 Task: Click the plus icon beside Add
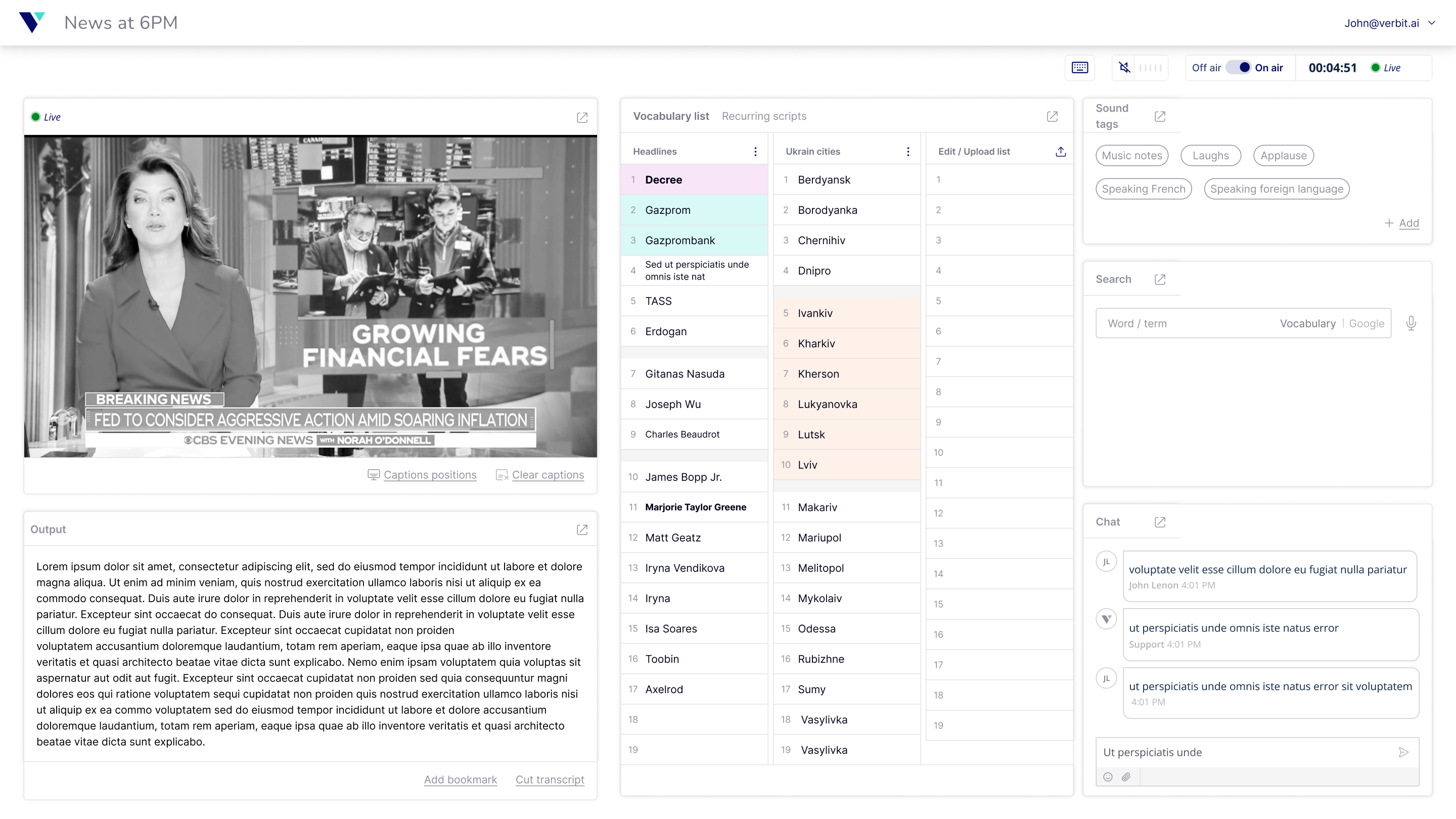1389,223
